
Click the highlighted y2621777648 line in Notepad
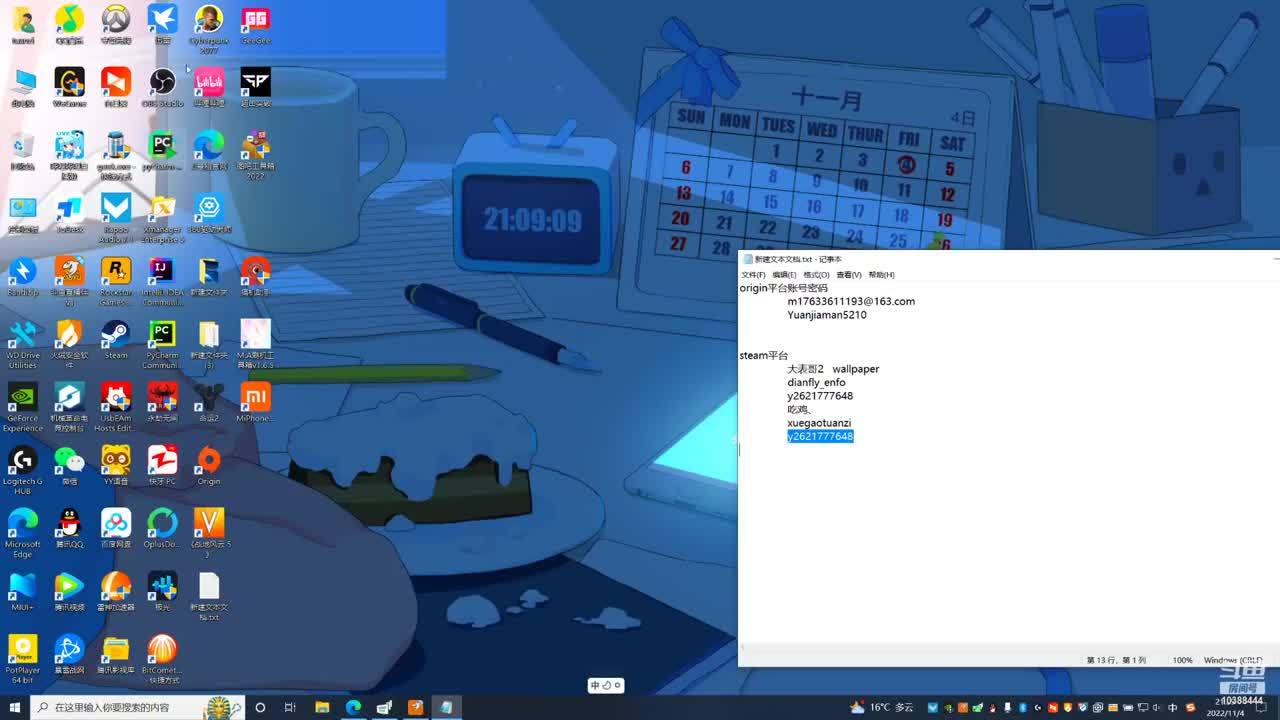coord(820,436)
